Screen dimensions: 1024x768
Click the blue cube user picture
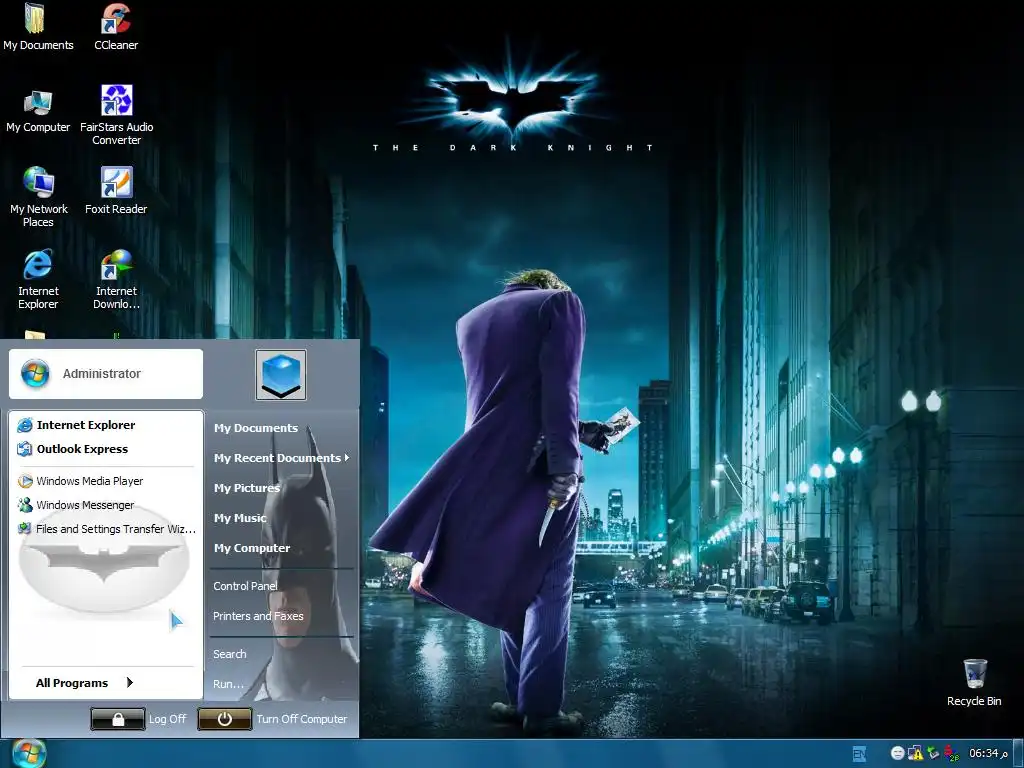pyautogui.click(x=281, y=375)
